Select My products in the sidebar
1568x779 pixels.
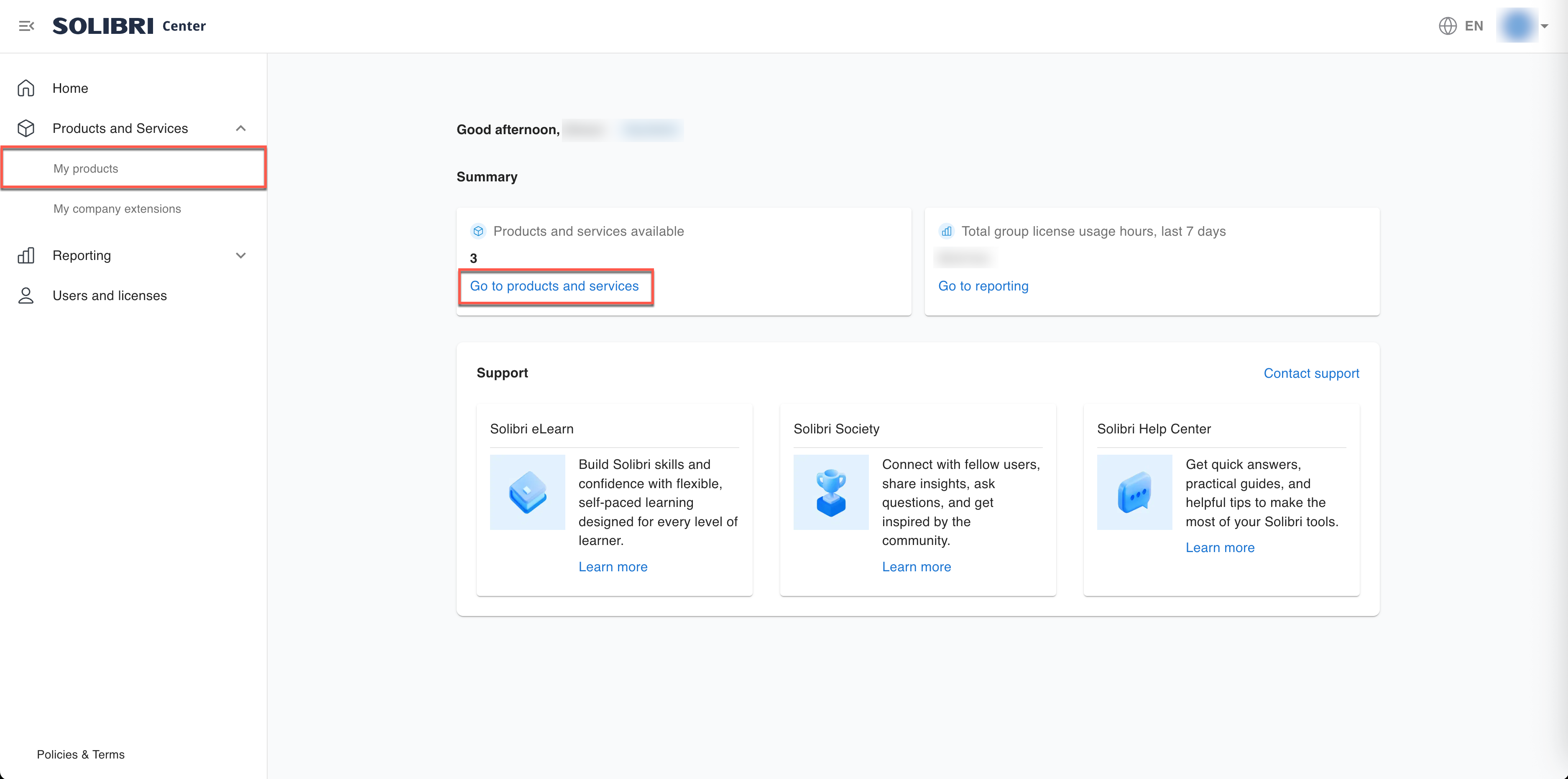[x=86, y=168]
